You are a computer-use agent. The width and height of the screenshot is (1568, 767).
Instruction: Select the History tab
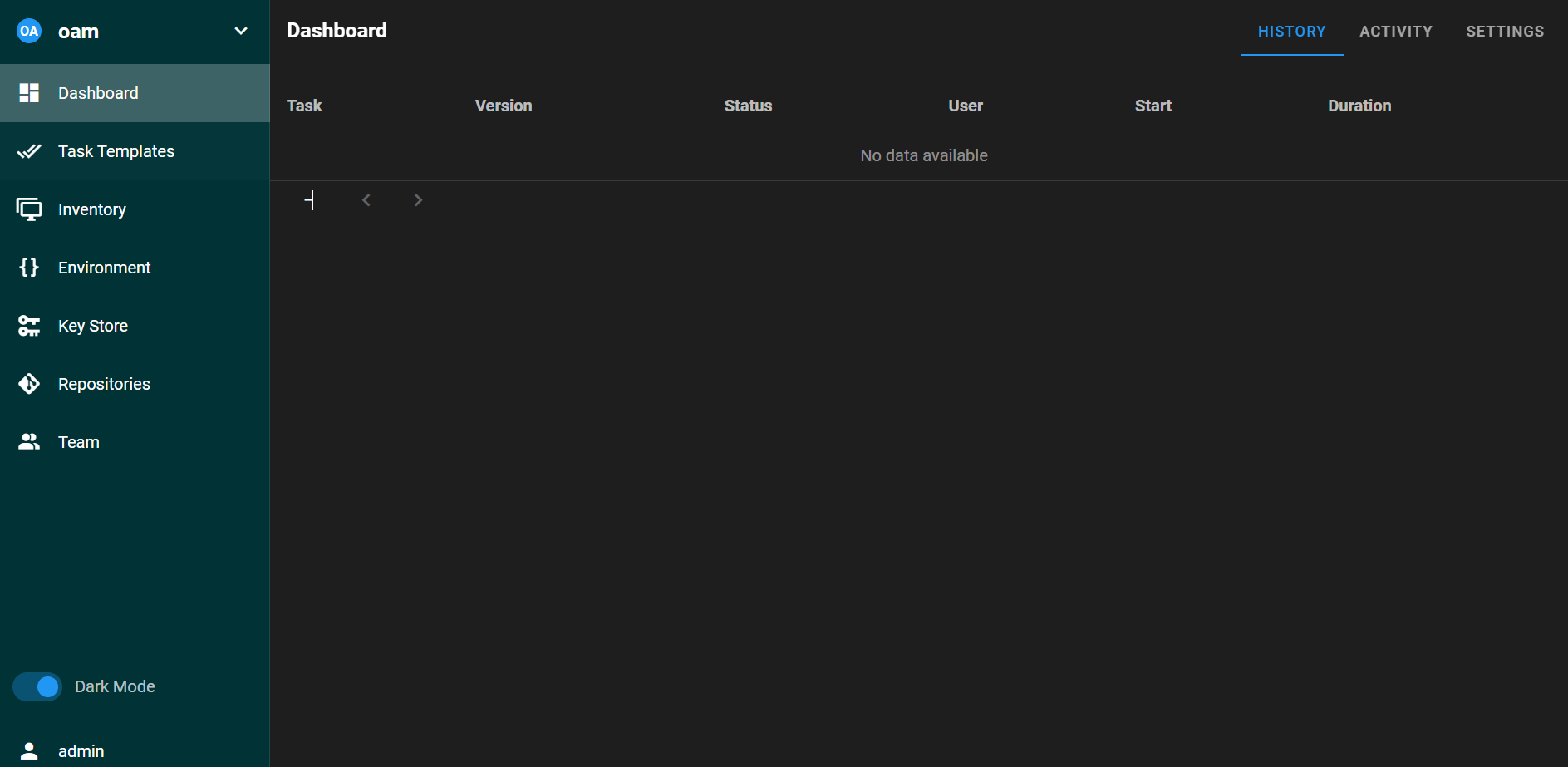pos(1291,32)
